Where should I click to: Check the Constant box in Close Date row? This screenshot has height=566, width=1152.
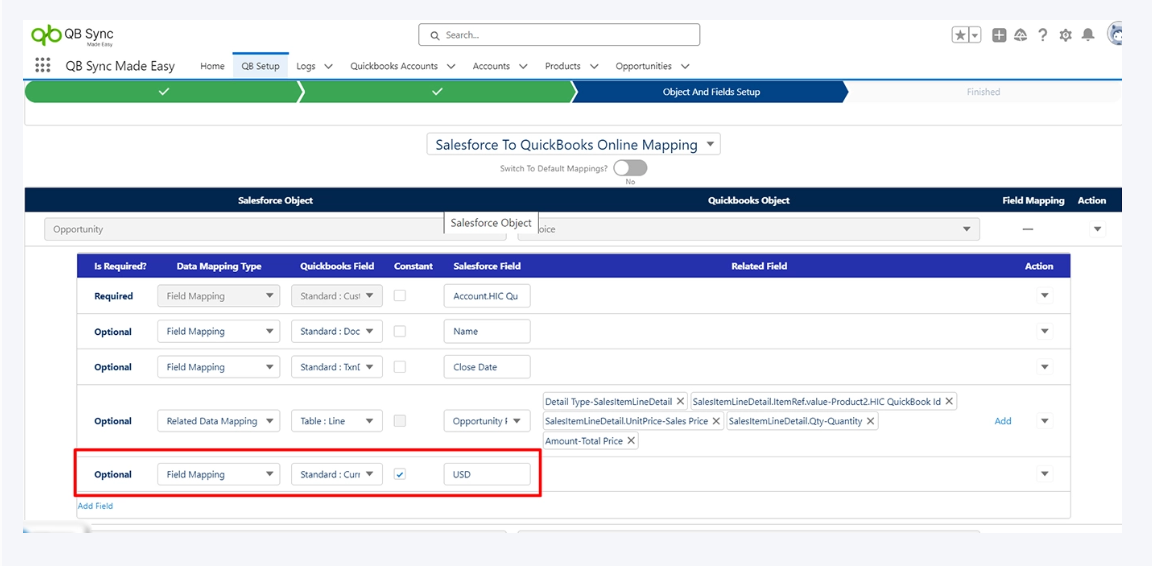(x=400, y=367)
